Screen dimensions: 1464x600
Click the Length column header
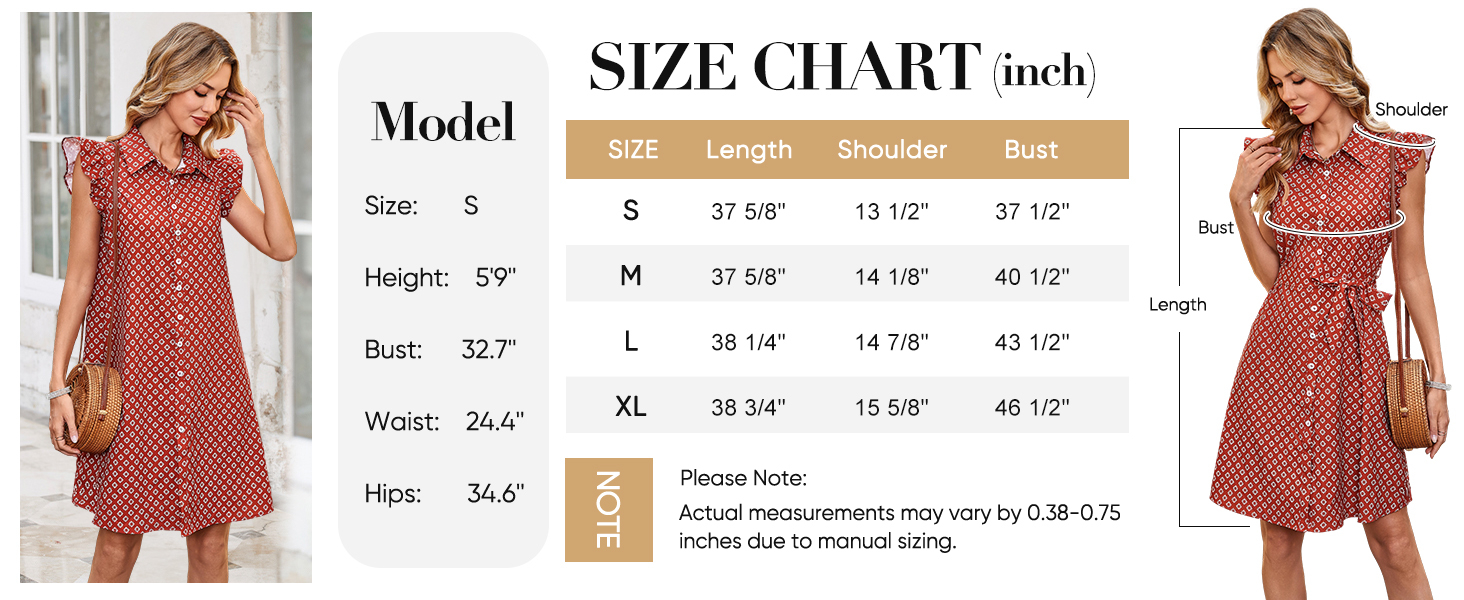click(749, 150)
